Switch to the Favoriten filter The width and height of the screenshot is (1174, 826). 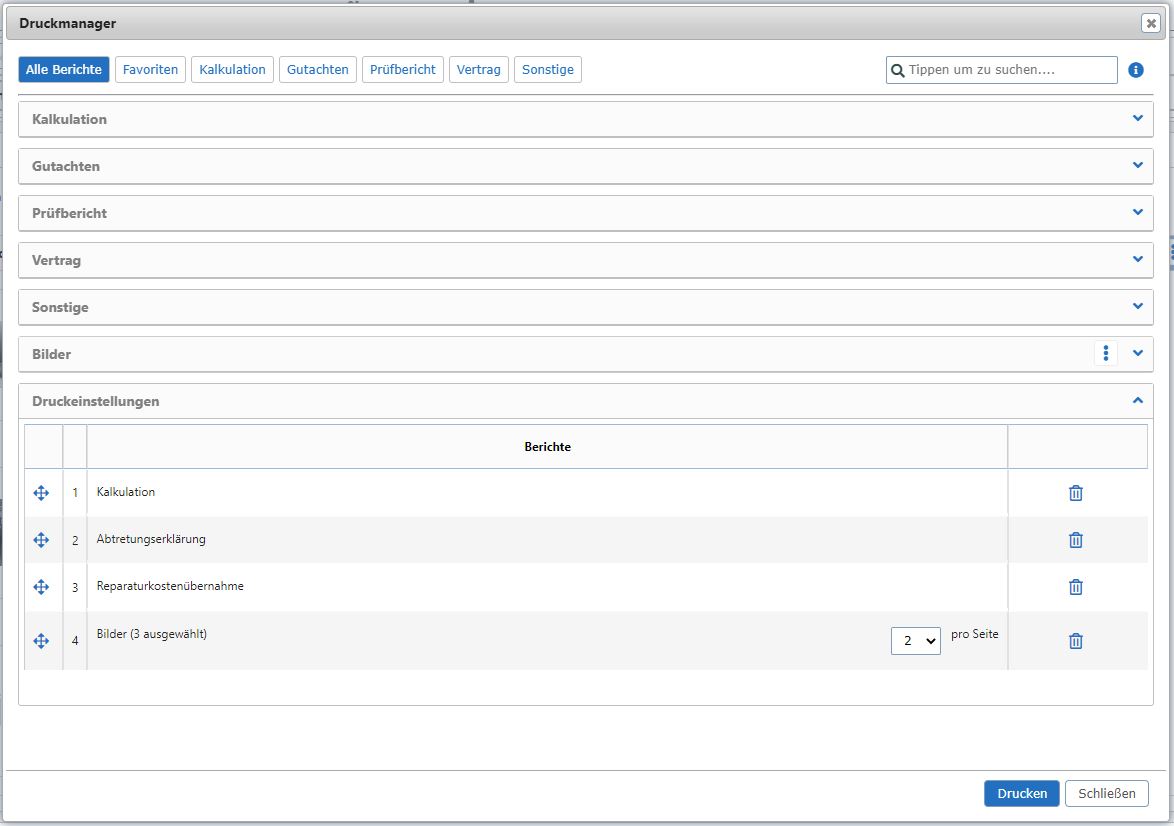(150, 70)
